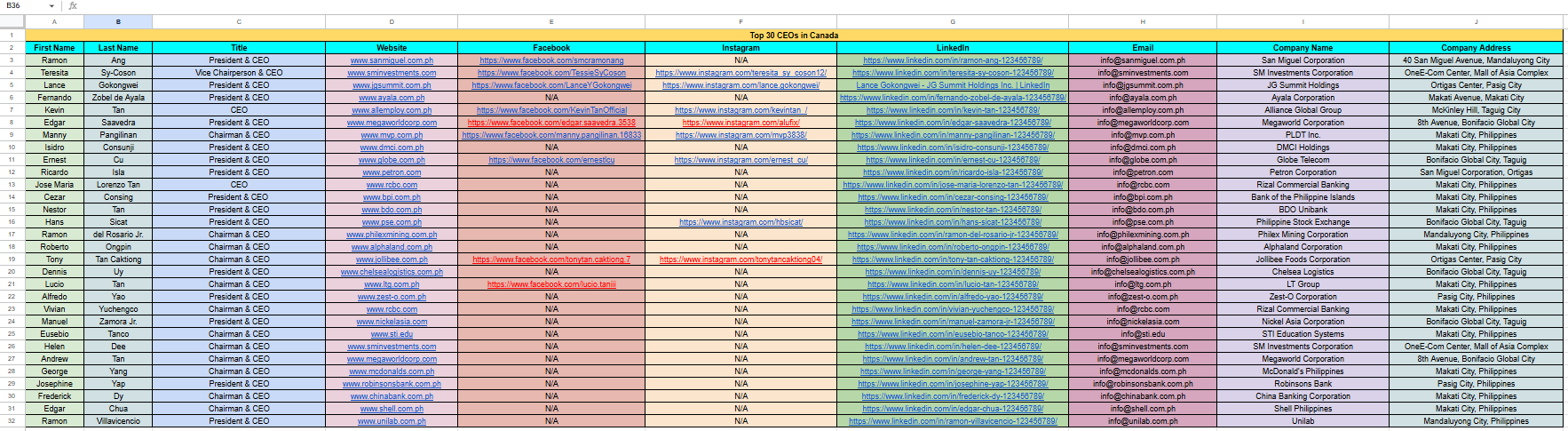Select column G header
Image resolution: width=1568 pixels, height=431 pixels.
pyautogui.click(x=953, y=21)
